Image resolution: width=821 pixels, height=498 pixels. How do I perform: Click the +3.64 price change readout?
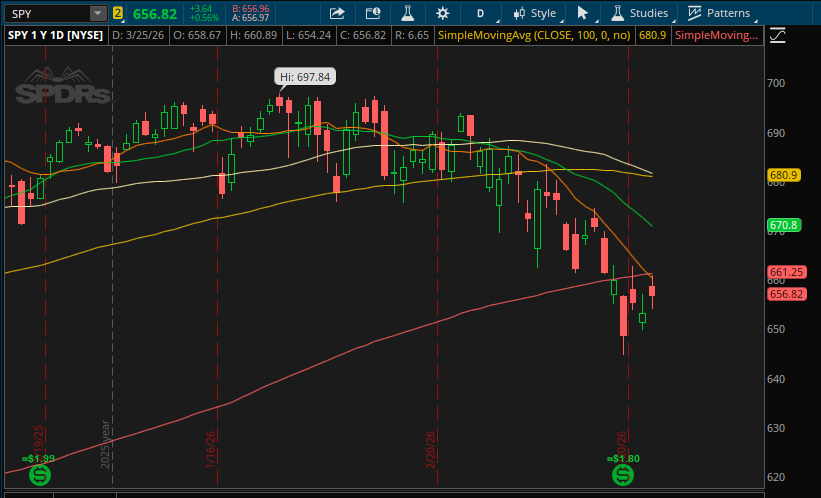click(201, 9)
